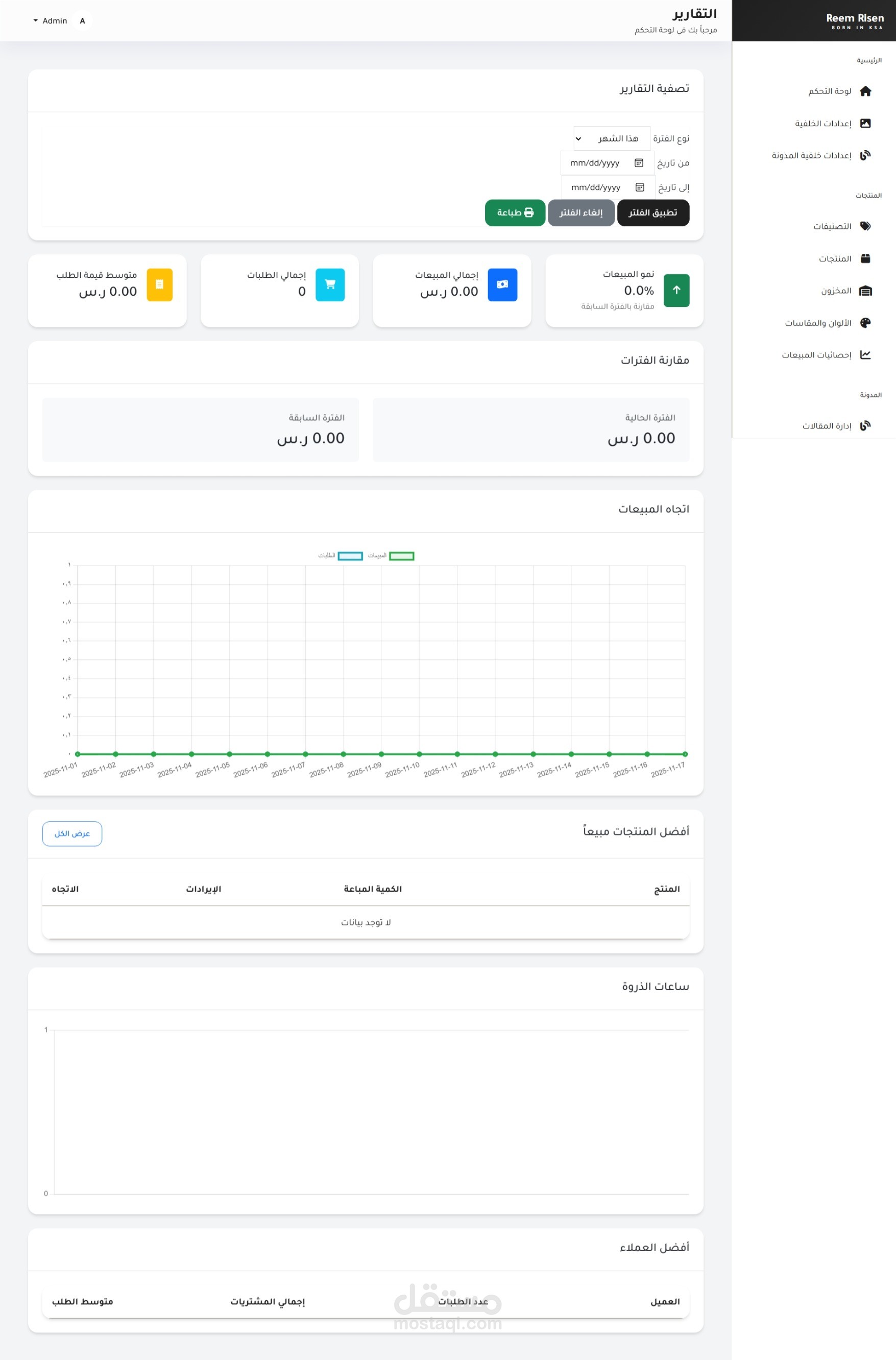Open the إدارة المقالات blog icon
This screenshot has height=1360, width=896.
(x=865, y=425)
